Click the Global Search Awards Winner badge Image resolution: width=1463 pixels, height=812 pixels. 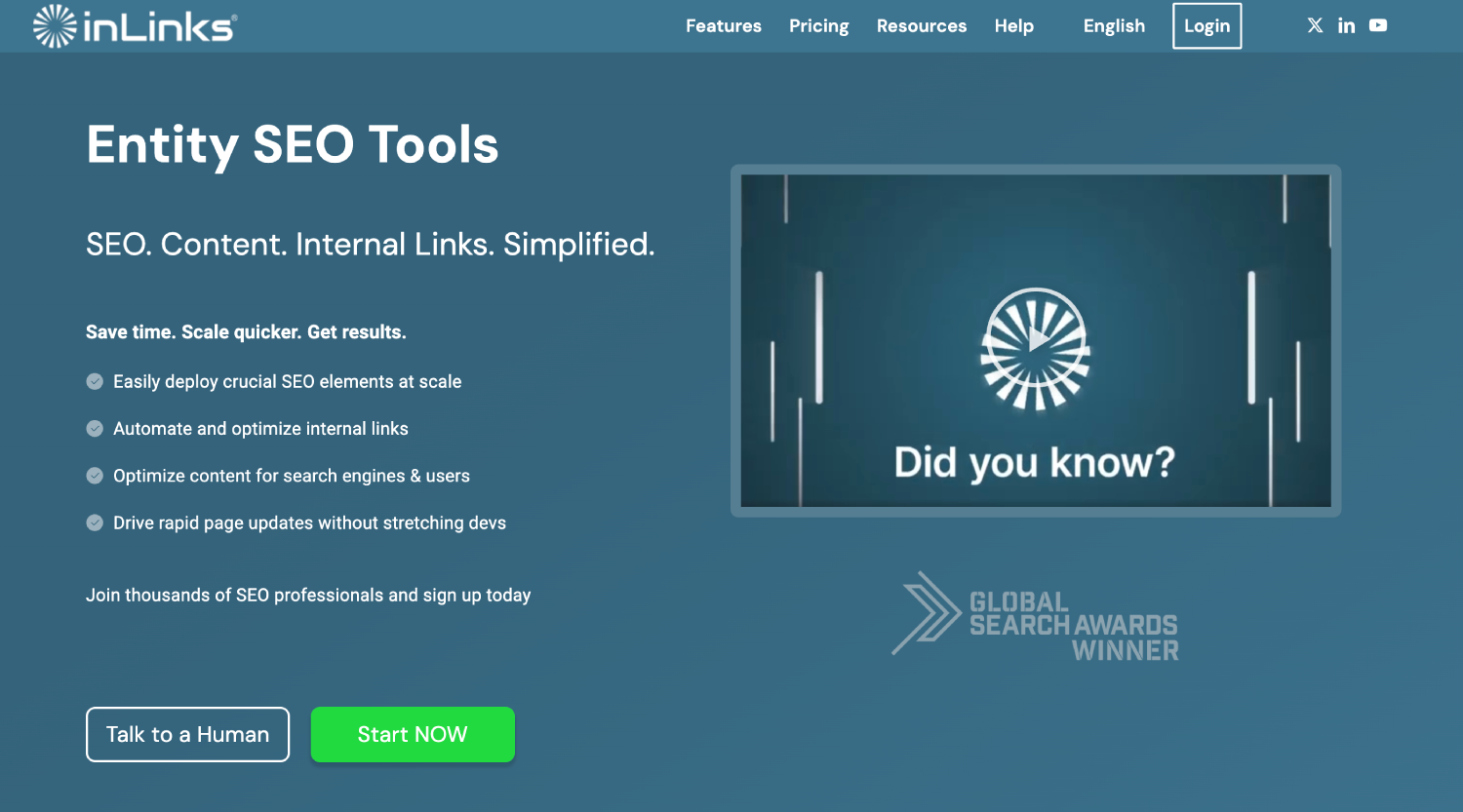[1036, 616]
